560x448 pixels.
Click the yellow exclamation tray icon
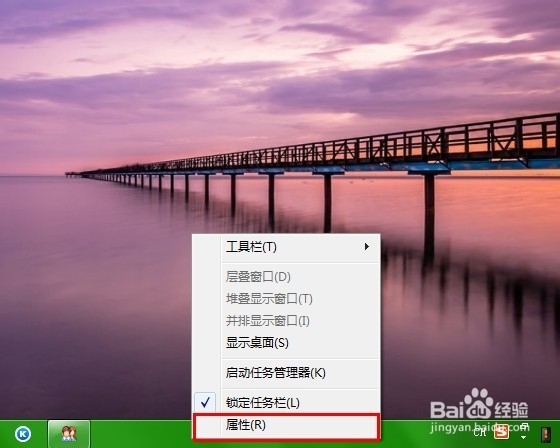[x=546, y=434]
